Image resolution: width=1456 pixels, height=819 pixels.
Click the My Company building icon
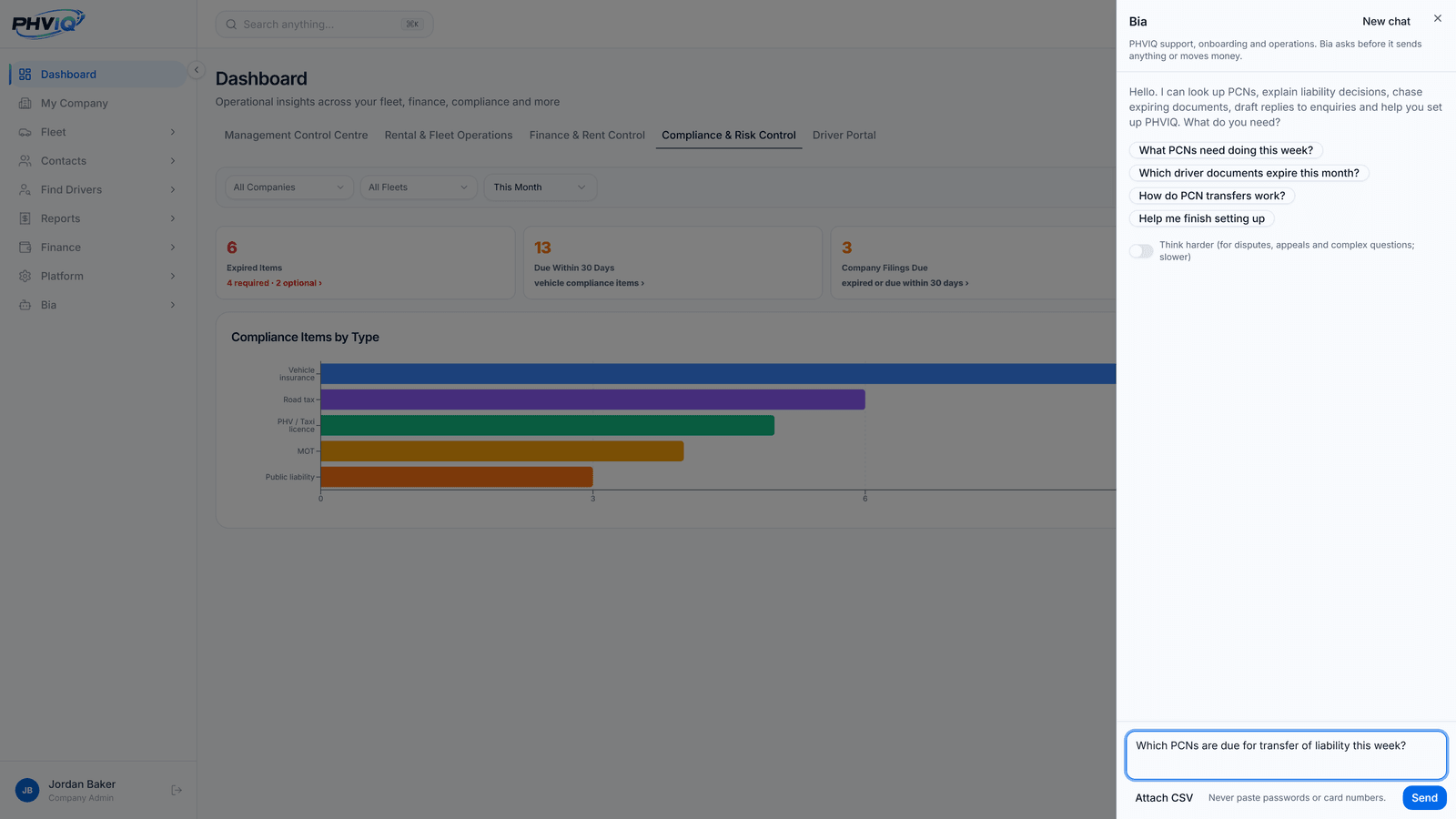(x=25, y=104)
